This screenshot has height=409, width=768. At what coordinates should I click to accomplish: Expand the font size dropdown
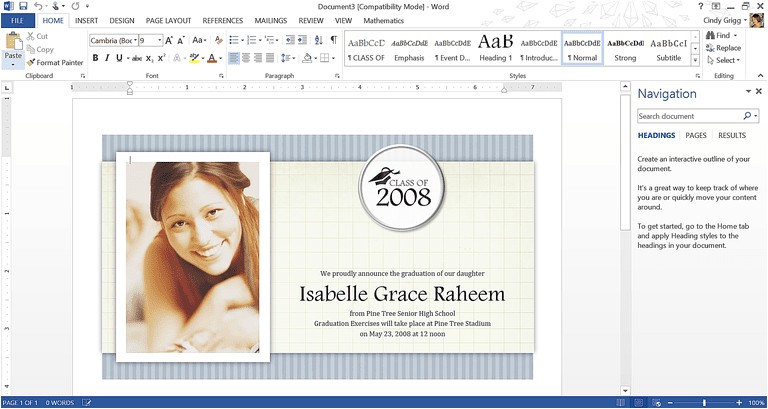click(x=158, y=40)
